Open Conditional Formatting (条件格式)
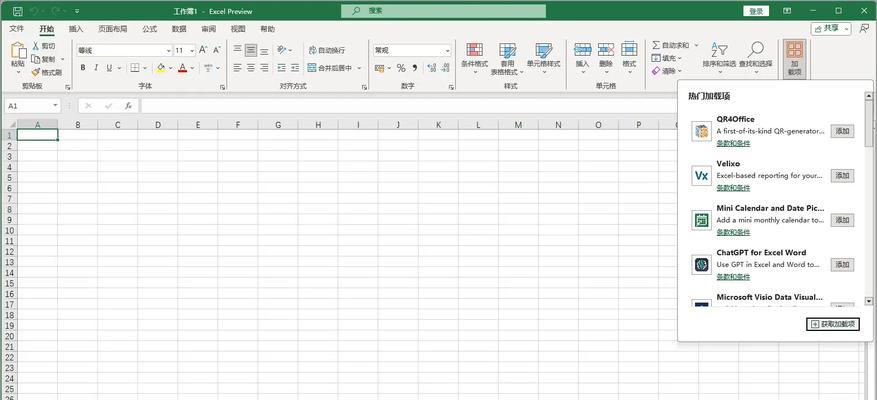 point(475,58)
